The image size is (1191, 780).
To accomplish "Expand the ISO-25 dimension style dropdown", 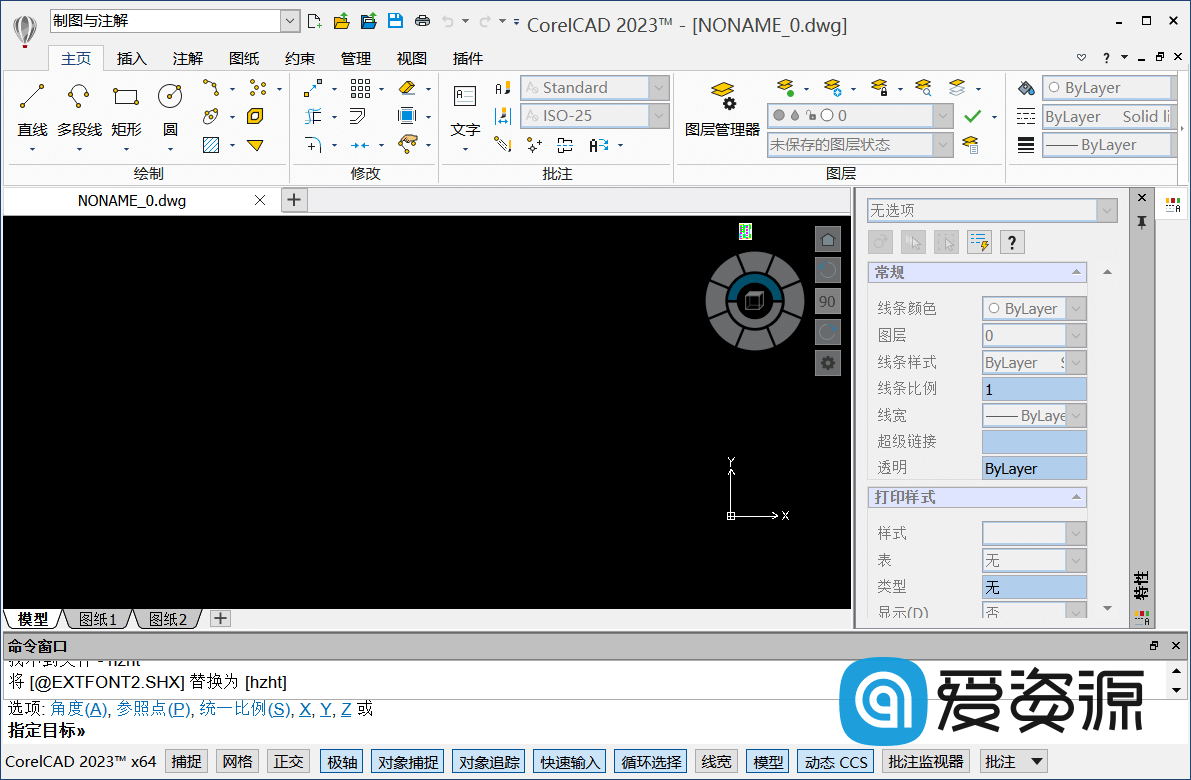I will pos(658,115).
